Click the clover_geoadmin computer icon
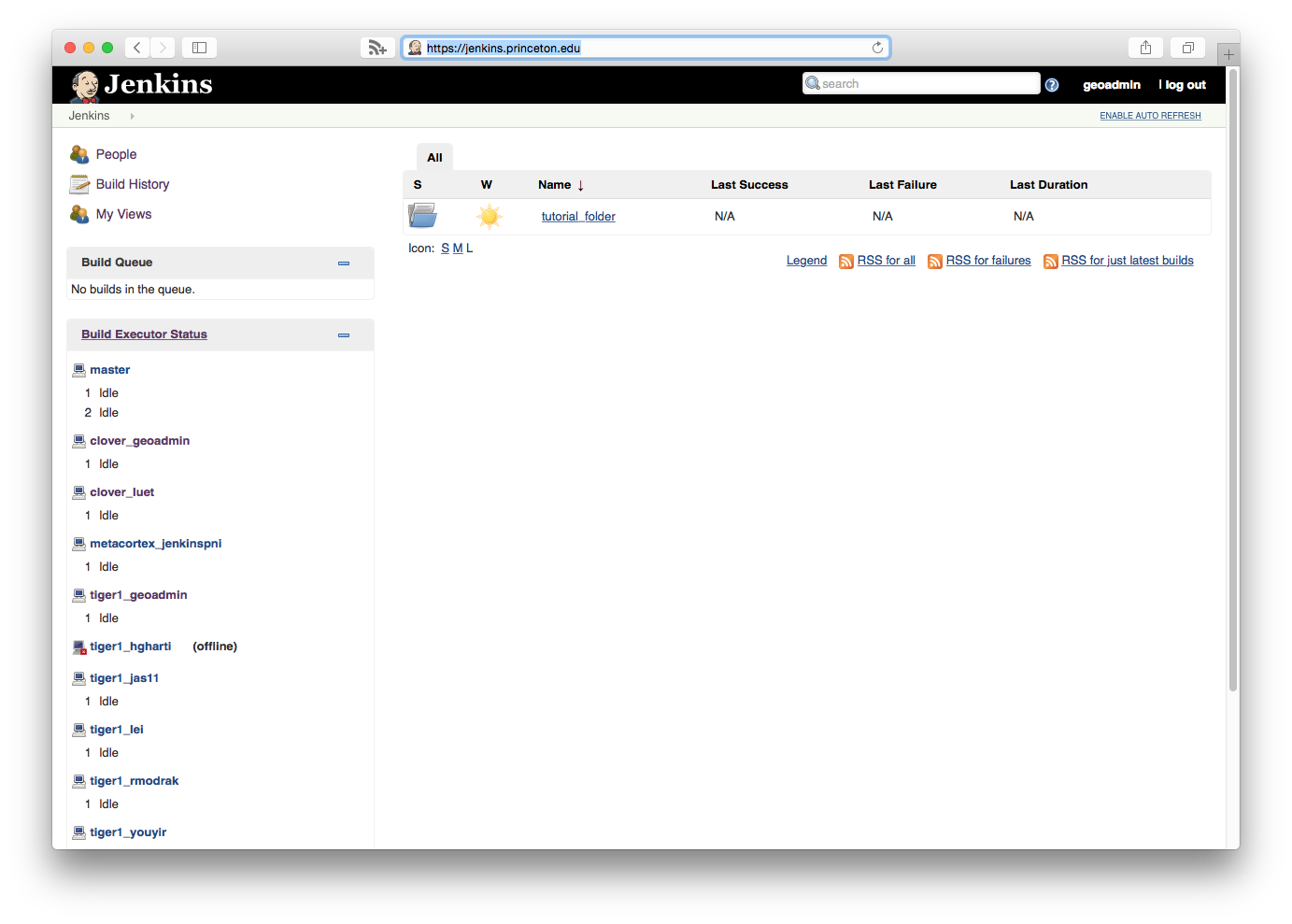This screenshot has height=924, width=1292. (x=79, y=441)
